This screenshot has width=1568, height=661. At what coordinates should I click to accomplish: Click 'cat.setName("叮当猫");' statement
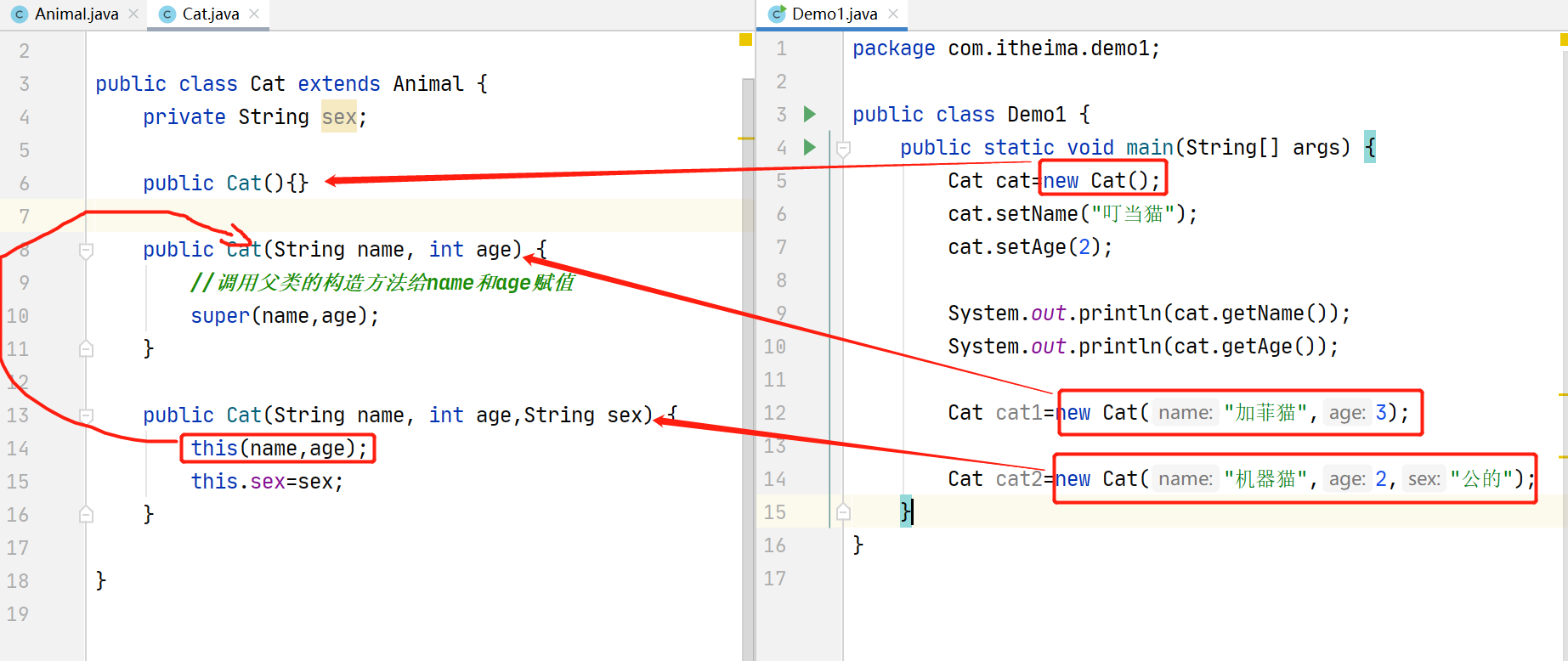1073,214
